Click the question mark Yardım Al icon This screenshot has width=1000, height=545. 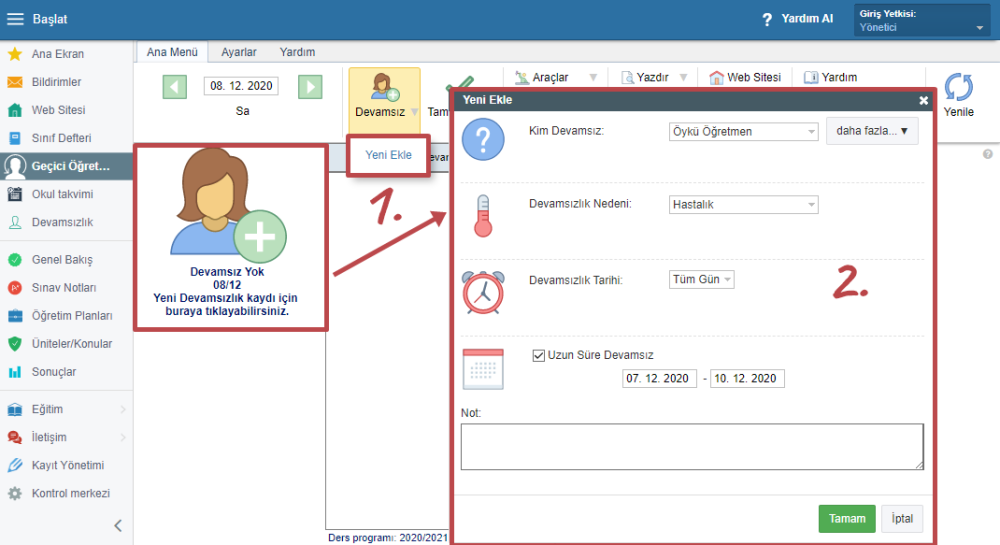[x=767, y=20]
